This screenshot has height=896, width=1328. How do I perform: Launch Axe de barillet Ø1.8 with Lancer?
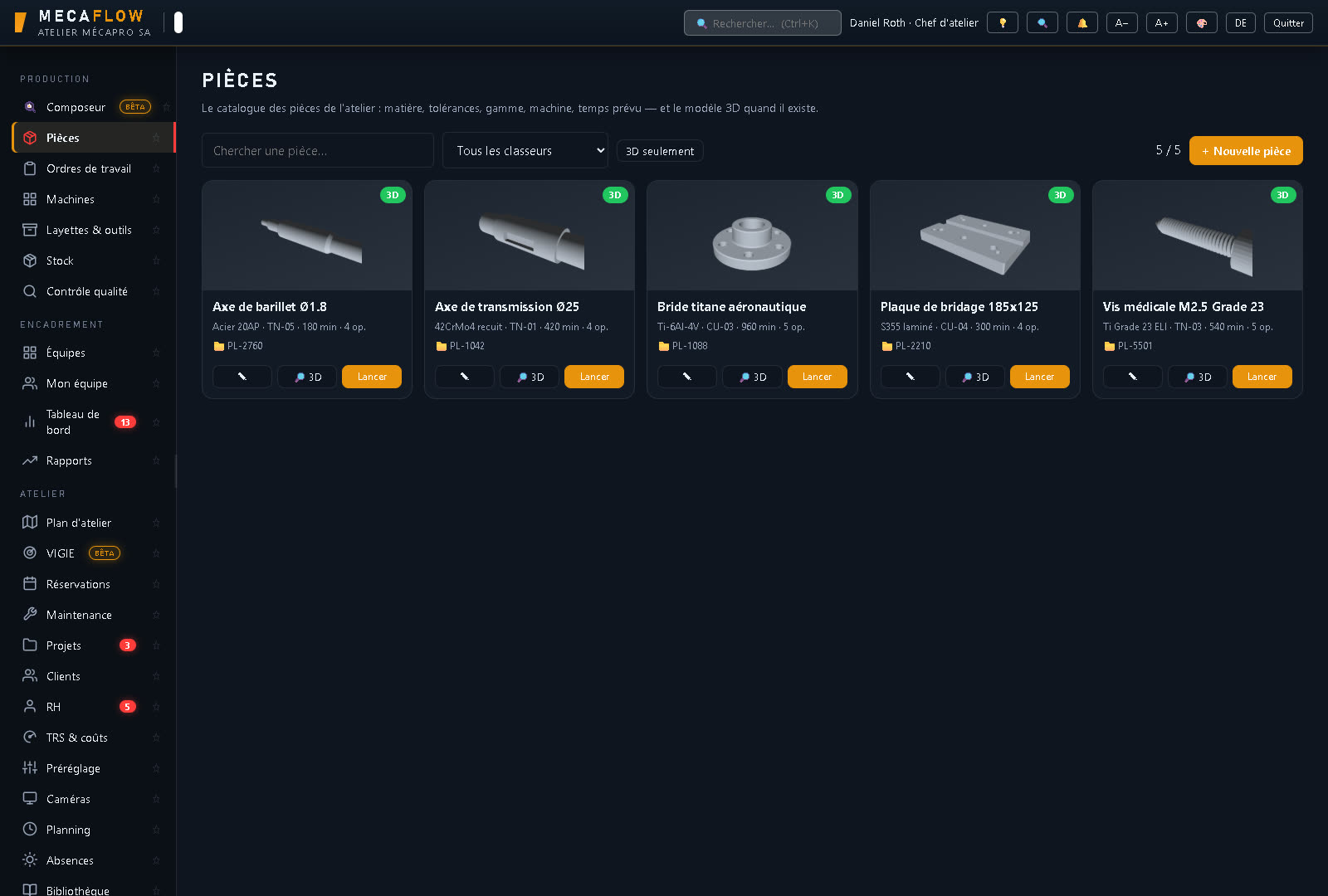click(x=372, y=377)
